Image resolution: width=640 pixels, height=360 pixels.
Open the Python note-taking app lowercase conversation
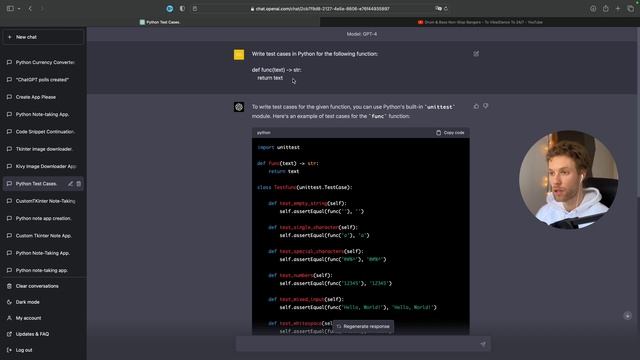coord(43,270)
